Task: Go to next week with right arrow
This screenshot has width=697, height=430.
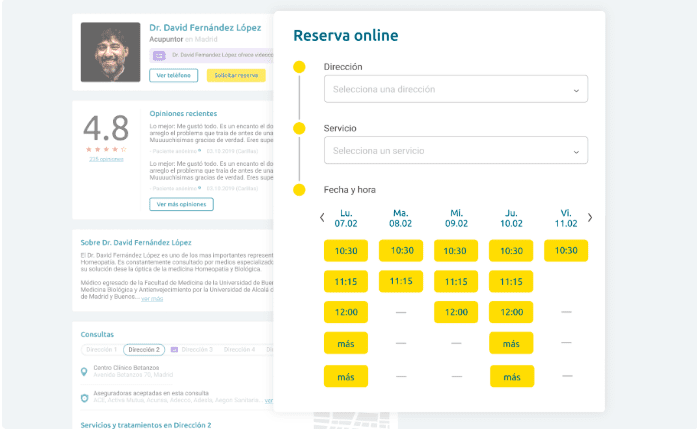Action: tap(590, 217)
